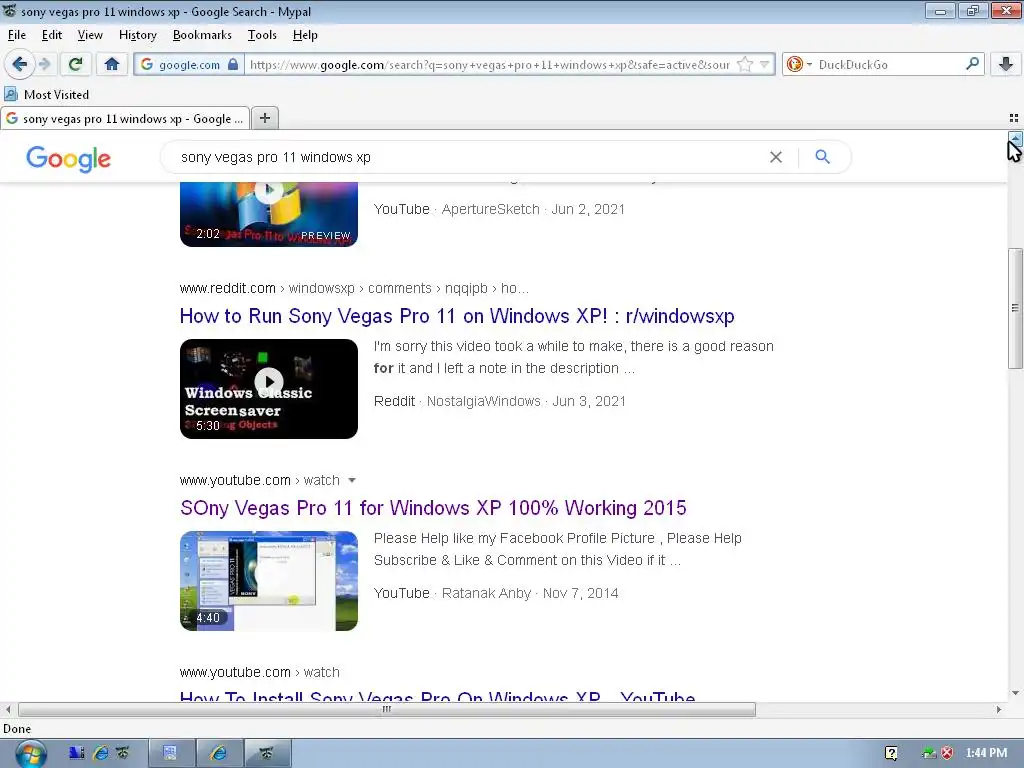
Task: Open the Help menu
Action: click(x=305, y=35)
